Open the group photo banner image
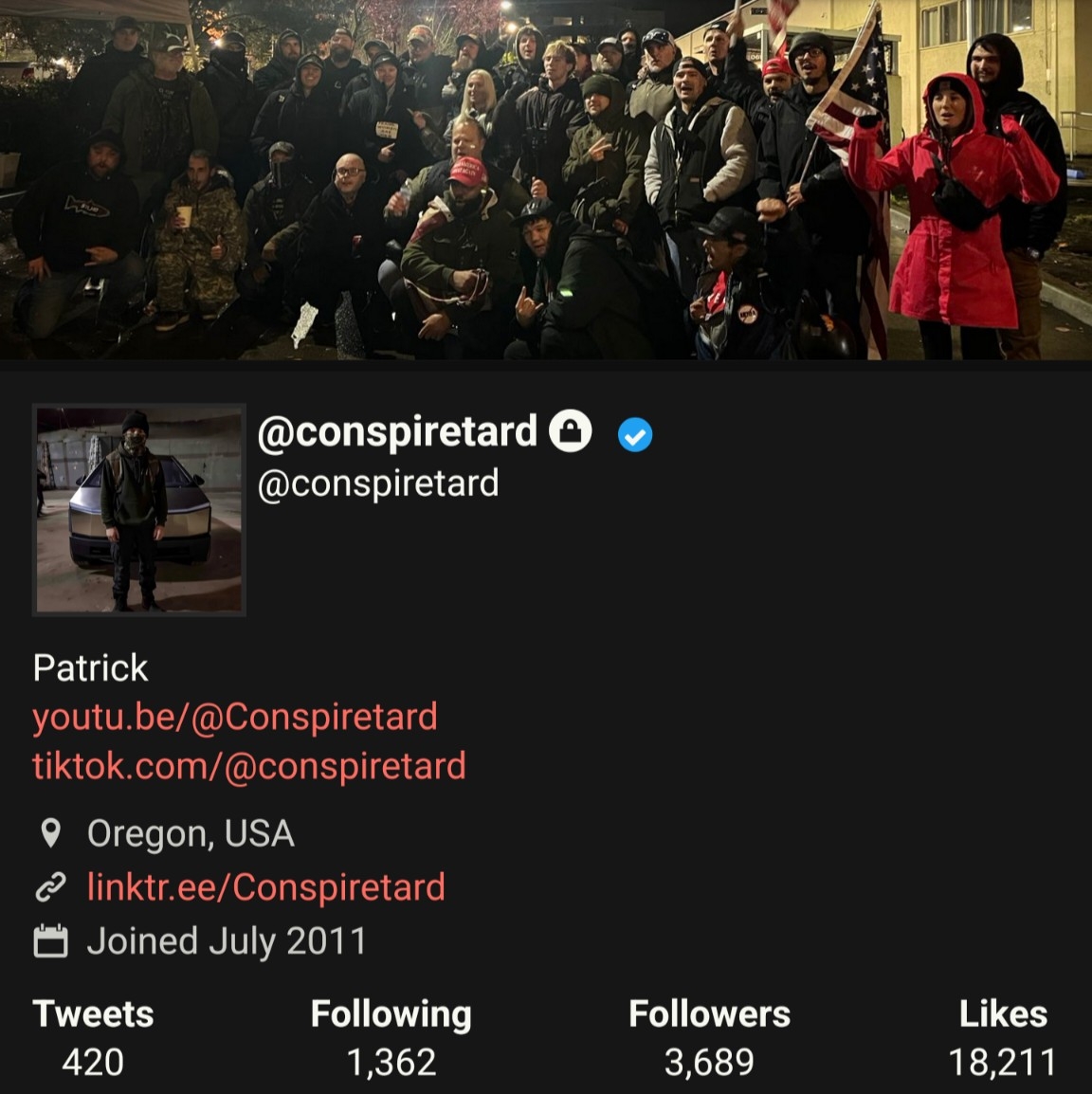The image size is (1092, 1094). coord(546,180)
